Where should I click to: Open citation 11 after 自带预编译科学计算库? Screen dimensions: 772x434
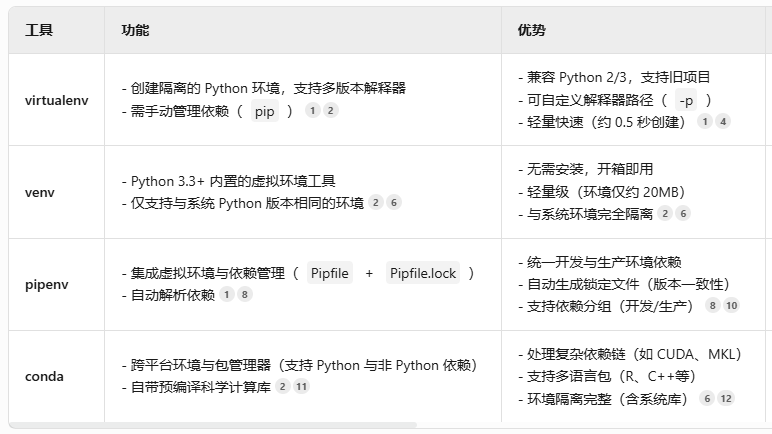click(x=301, y=387)
